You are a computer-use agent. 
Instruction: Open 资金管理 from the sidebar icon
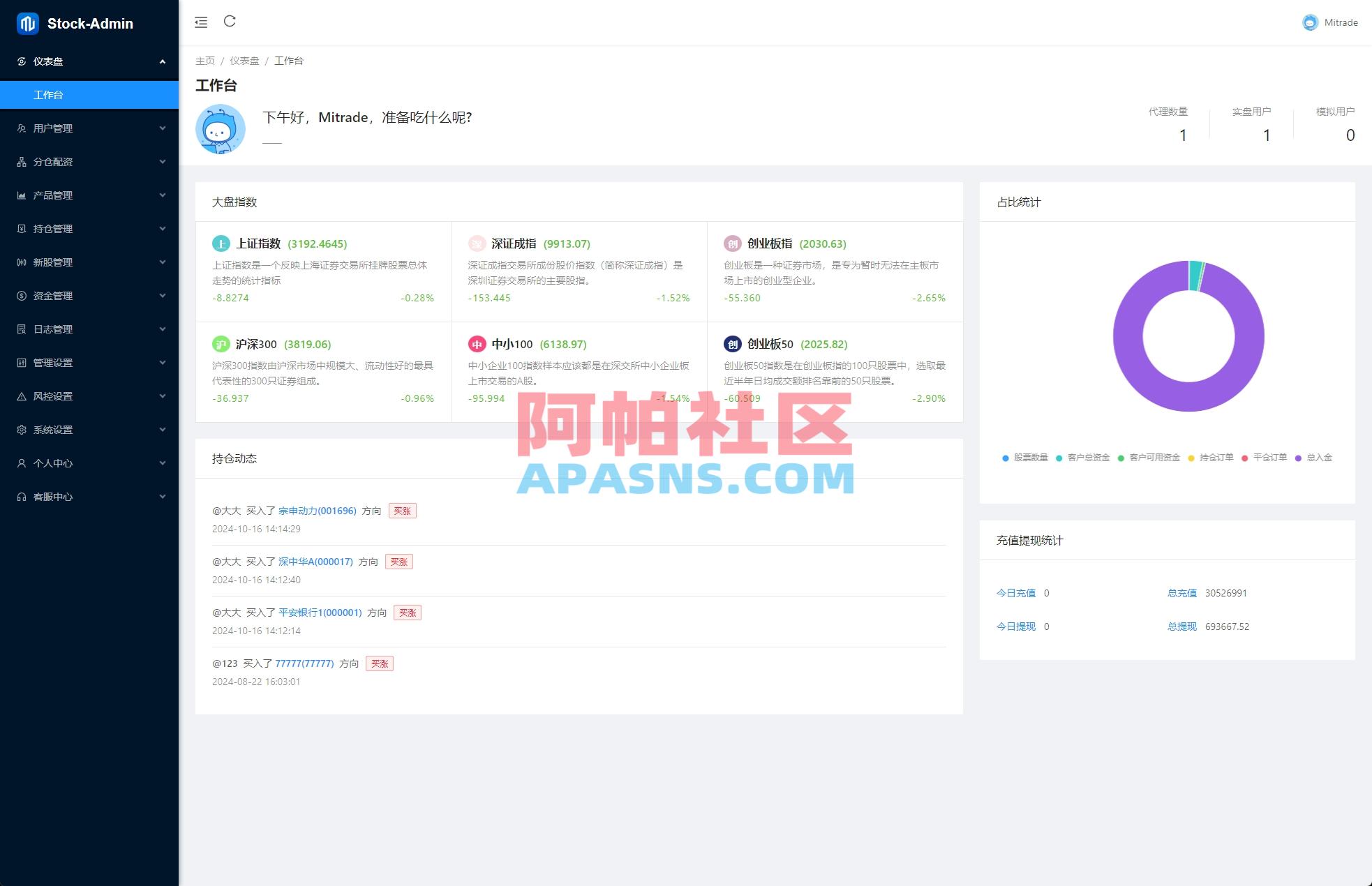pos(22,296)
